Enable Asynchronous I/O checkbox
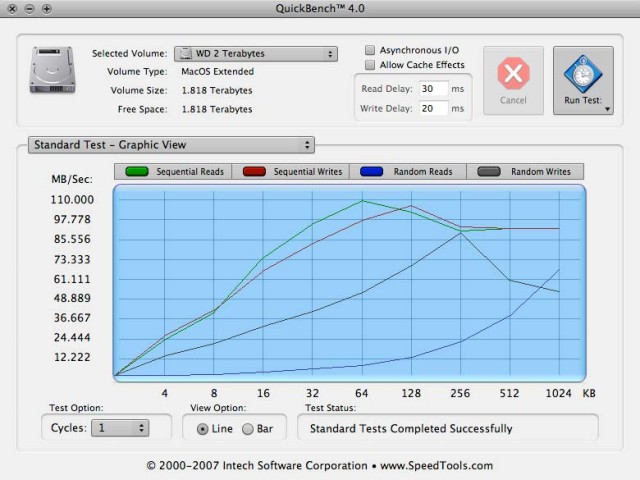Image resolution: width=640 pixels, height=480 pixels. point(370,50)
